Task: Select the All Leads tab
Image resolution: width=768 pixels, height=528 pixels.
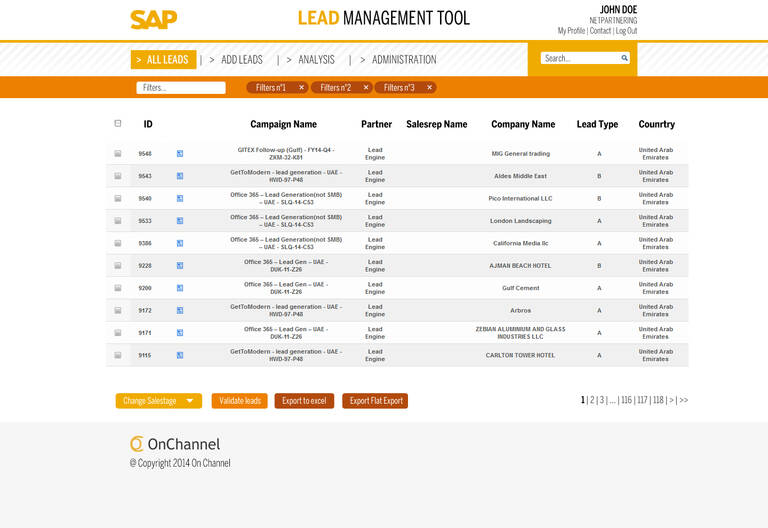Action: (x=163, y=60)
